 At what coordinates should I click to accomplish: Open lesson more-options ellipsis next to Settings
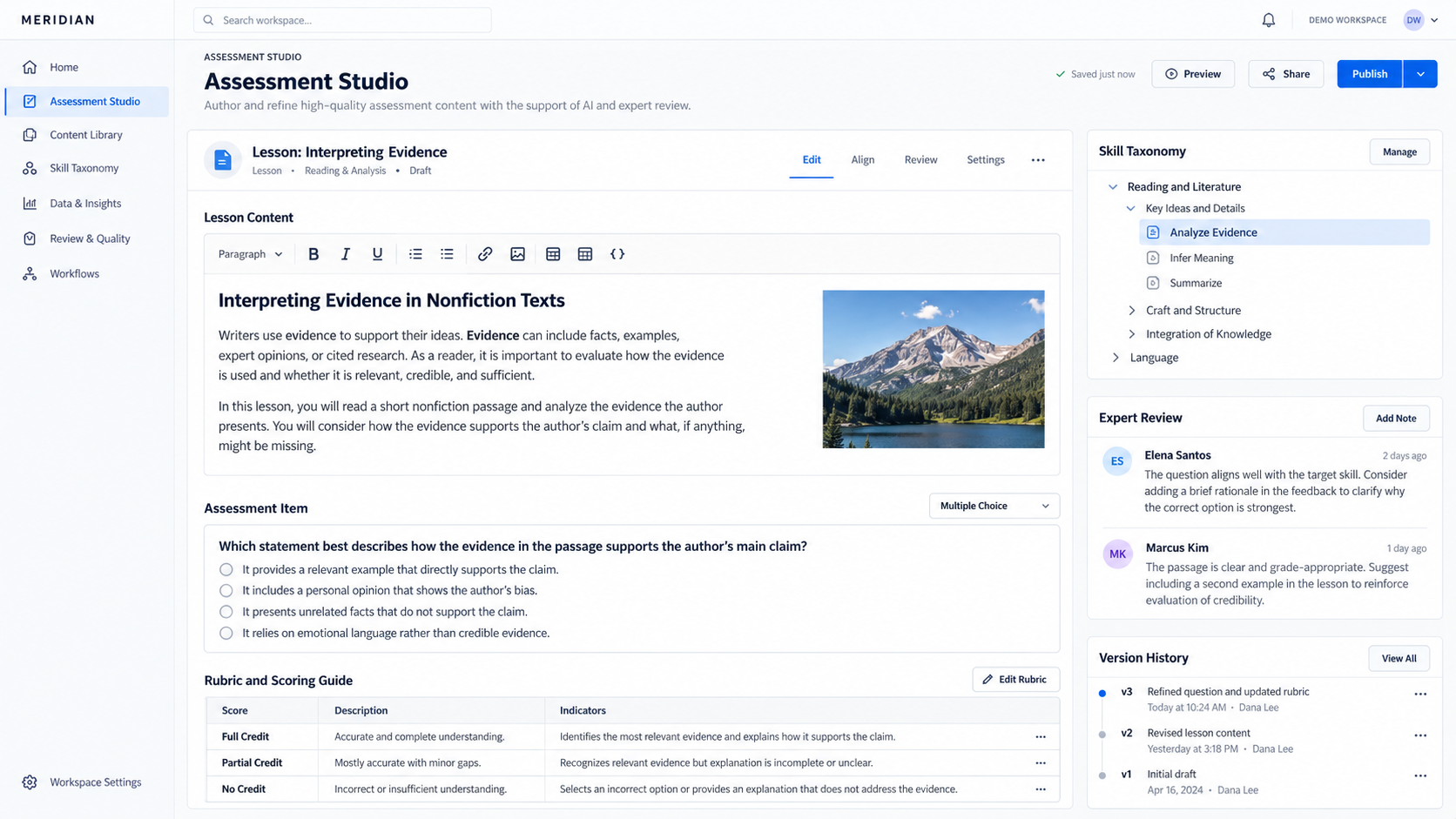tap(1038, 160)
